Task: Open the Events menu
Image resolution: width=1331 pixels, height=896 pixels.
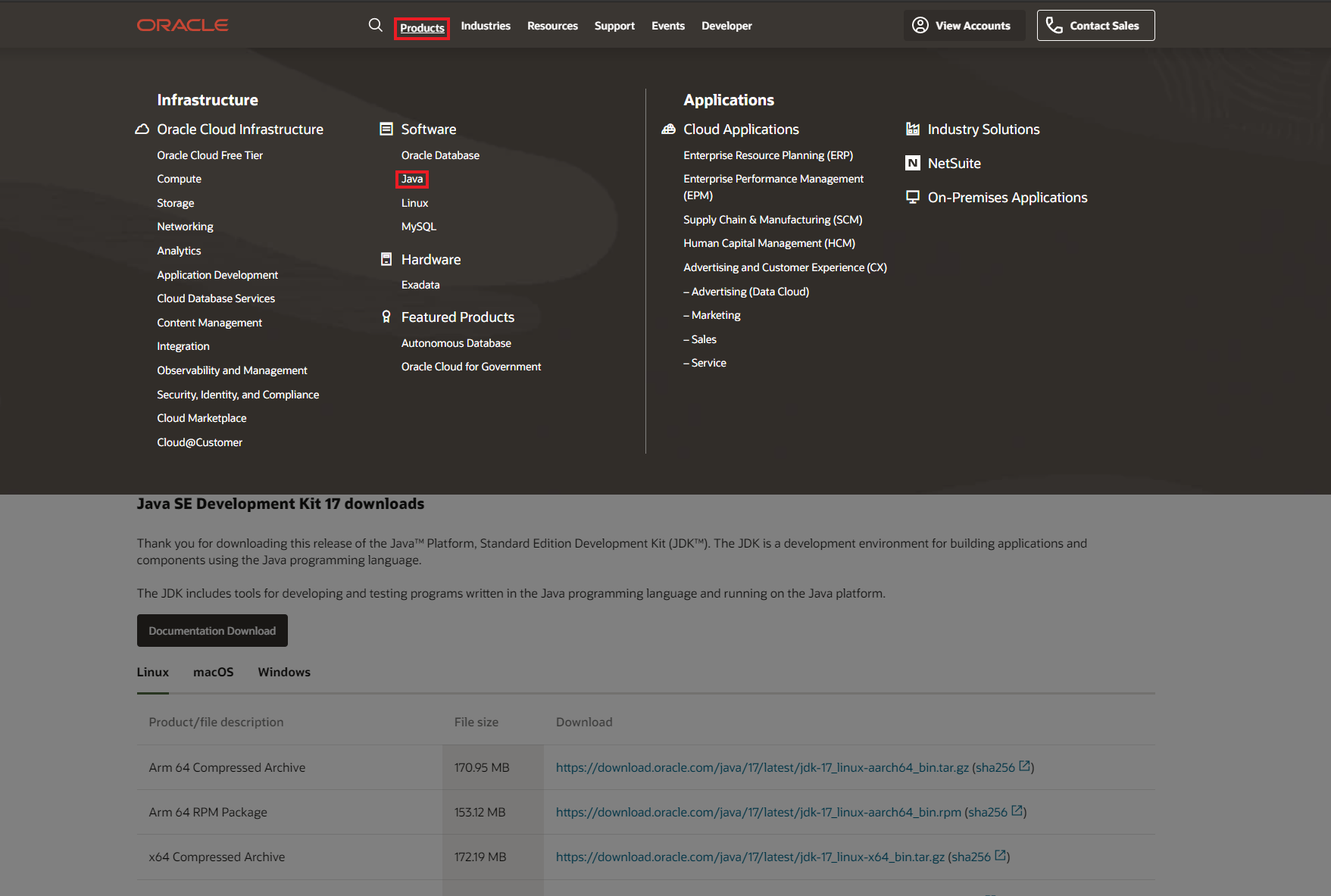Action: tap(668, 26)
